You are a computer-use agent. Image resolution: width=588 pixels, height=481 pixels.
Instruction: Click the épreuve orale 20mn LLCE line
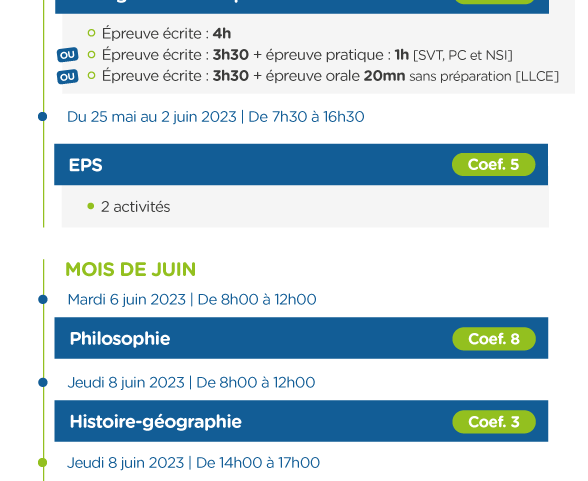tap(330, 76)
